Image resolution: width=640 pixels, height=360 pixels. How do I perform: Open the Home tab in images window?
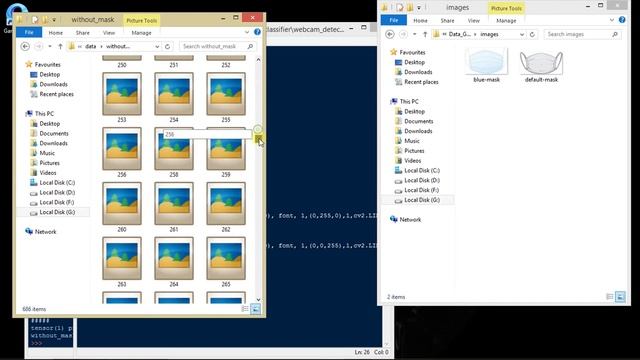[x=420, y=20]
